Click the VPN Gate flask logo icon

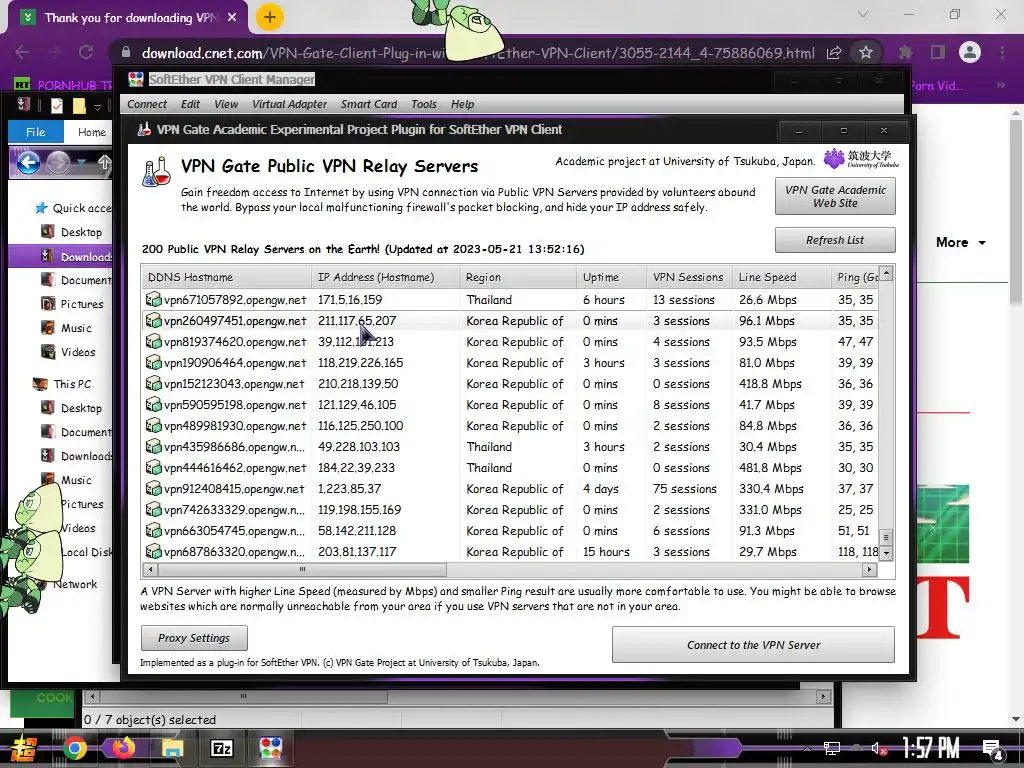tap(157, 172)
